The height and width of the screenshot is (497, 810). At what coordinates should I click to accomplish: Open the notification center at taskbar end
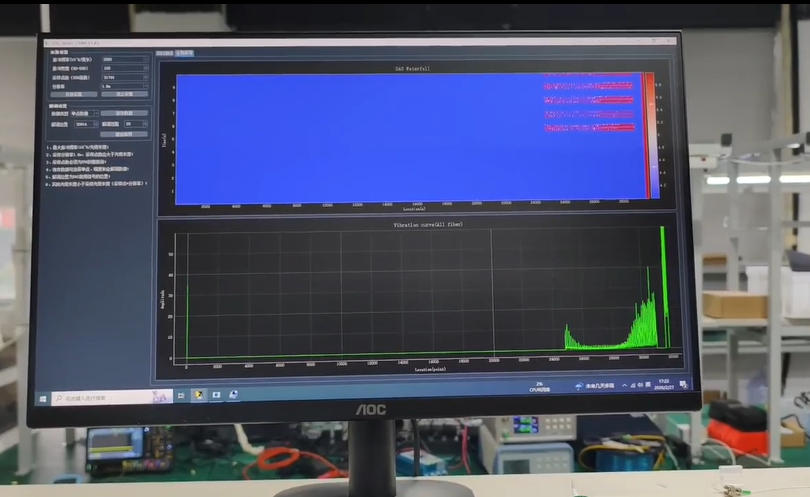[684, 385]
